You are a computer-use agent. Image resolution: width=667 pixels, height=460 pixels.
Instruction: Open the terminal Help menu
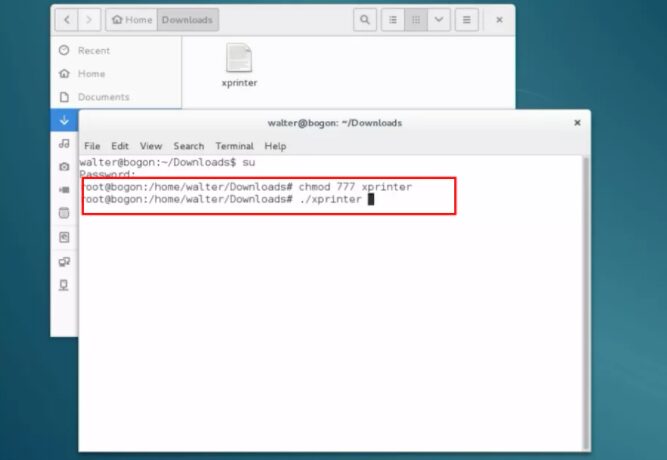pos(275,146)
